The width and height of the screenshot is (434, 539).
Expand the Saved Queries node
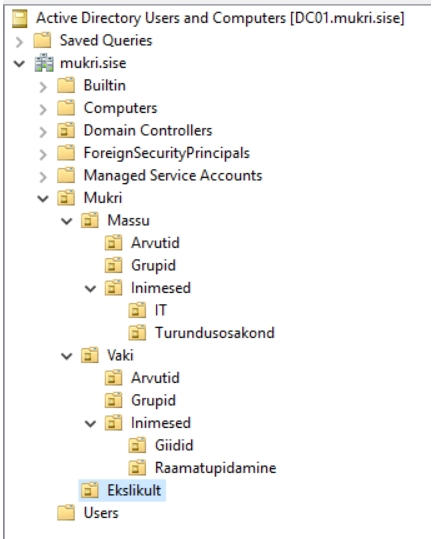[20, 42]
